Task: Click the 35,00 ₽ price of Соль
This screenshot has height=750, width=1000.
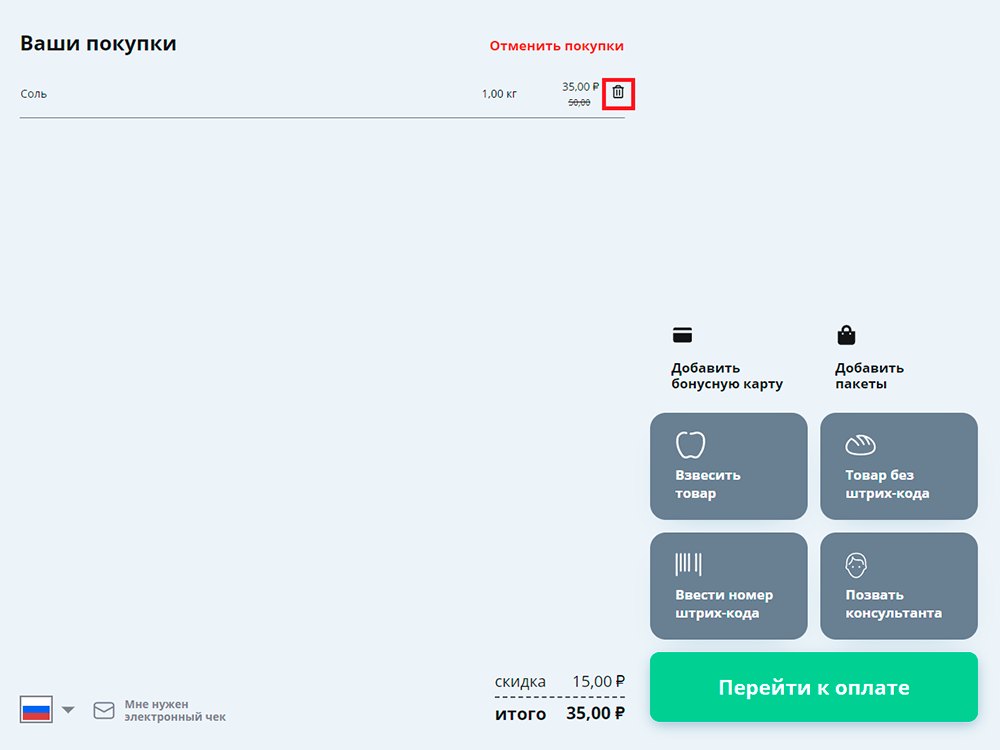Action: (x=580, y=87)
